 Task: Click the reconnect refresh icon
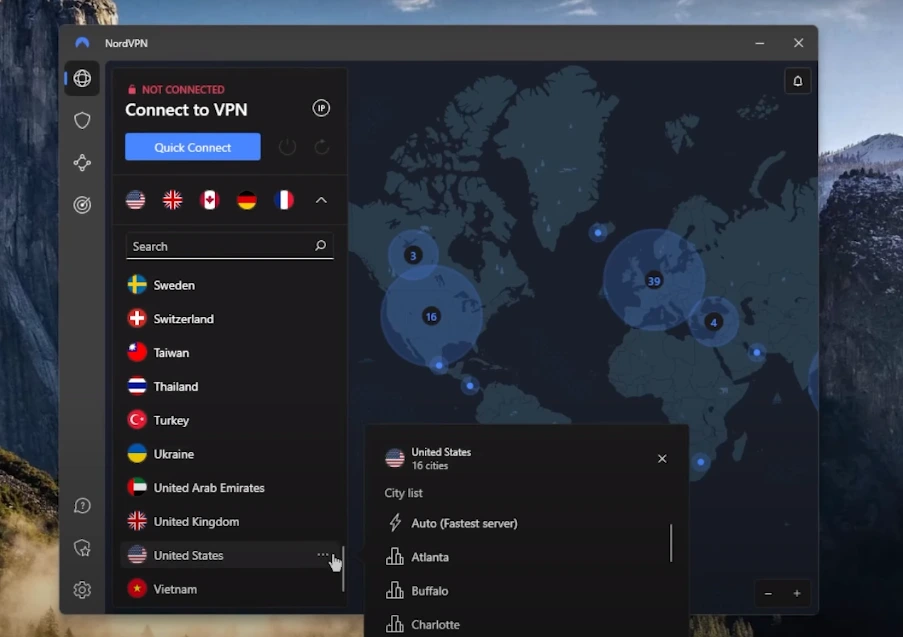pyautogui.click(x=322, y=147)
